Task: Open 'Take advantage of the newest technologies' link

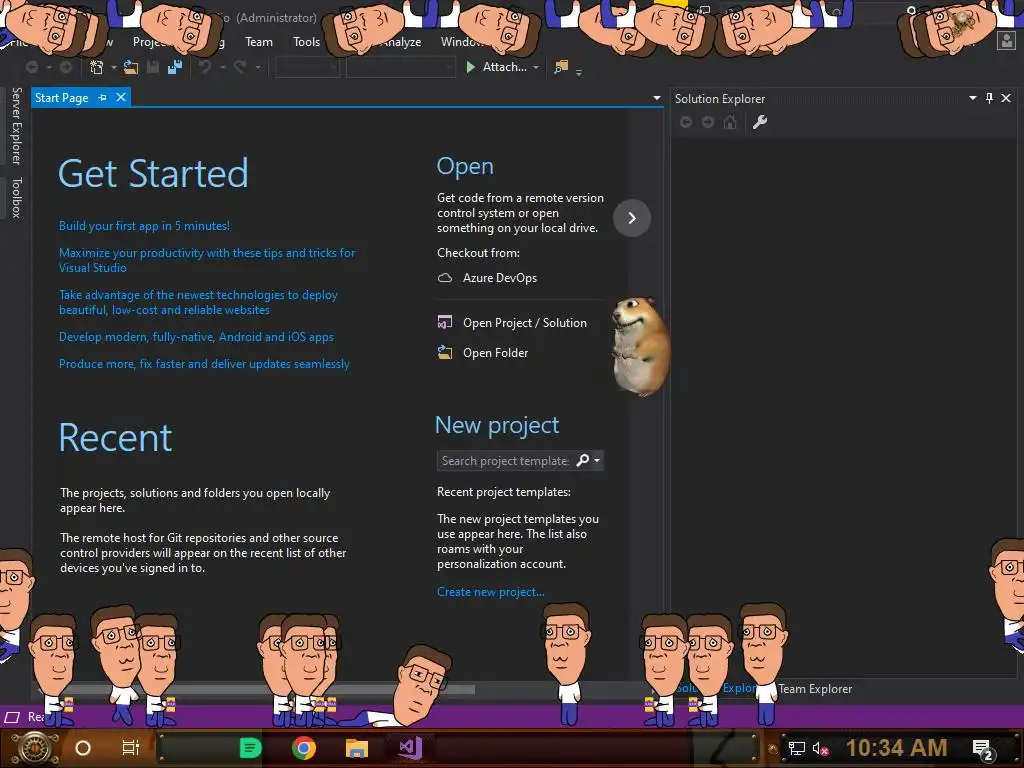Action: 198,302
